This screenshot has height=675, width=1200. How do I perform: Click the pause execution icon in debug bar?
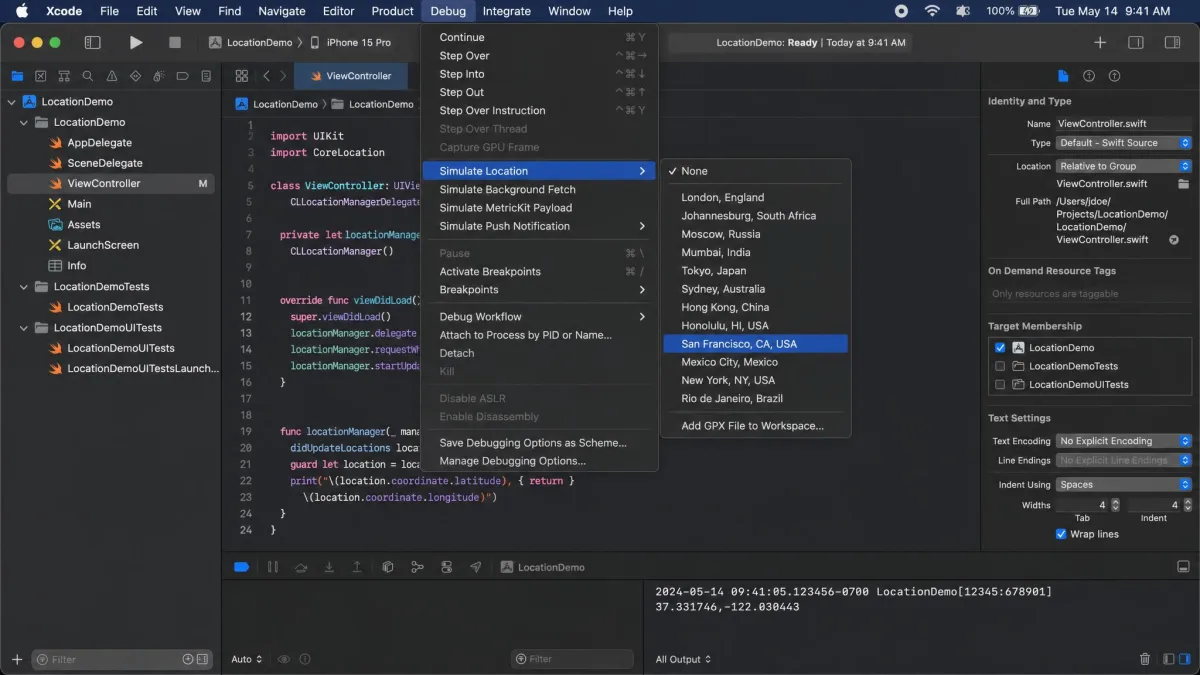(273, 567)
